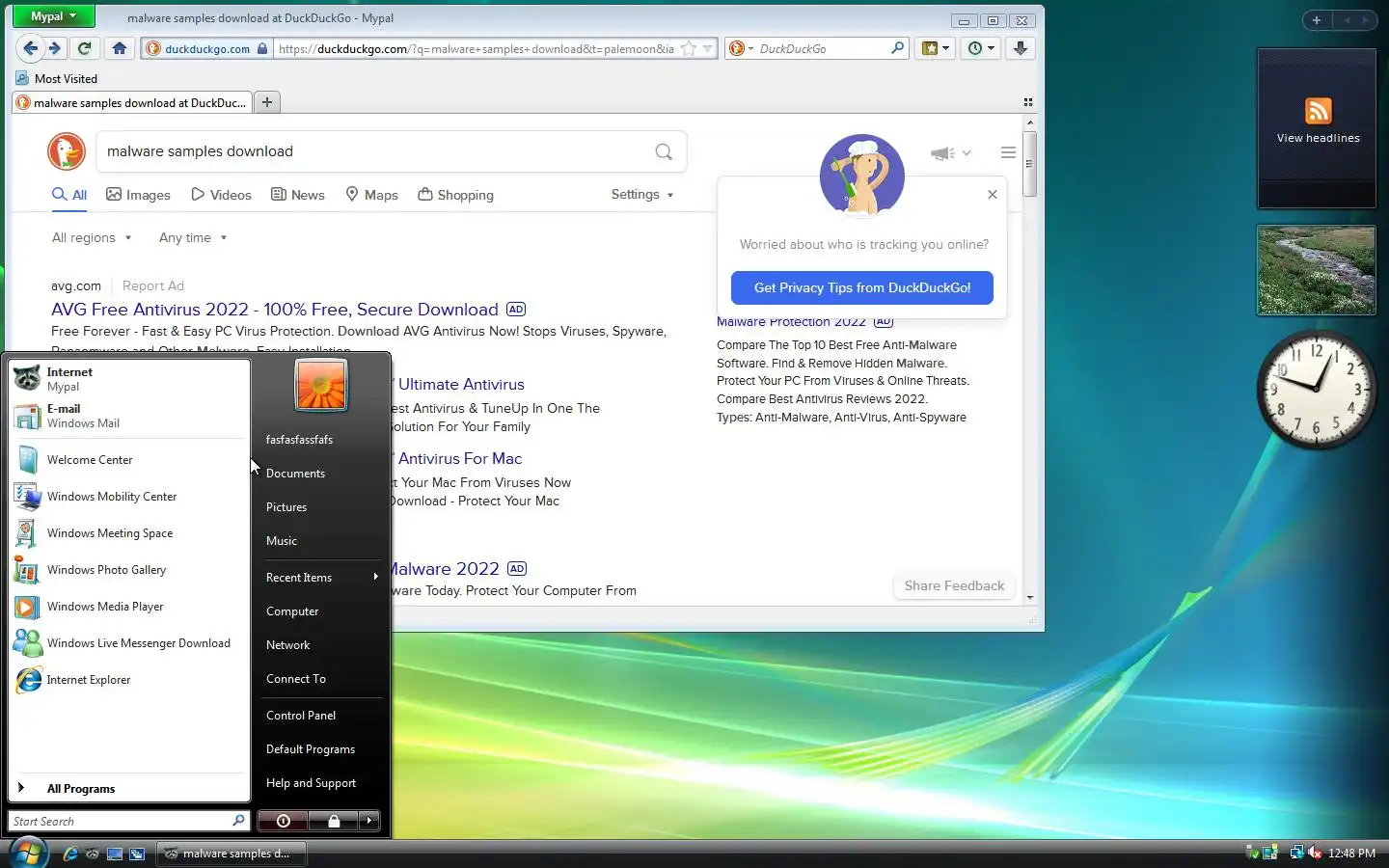Switch to the Videos results tab
Screen dimensions: 1389x868
coord(221,195)
